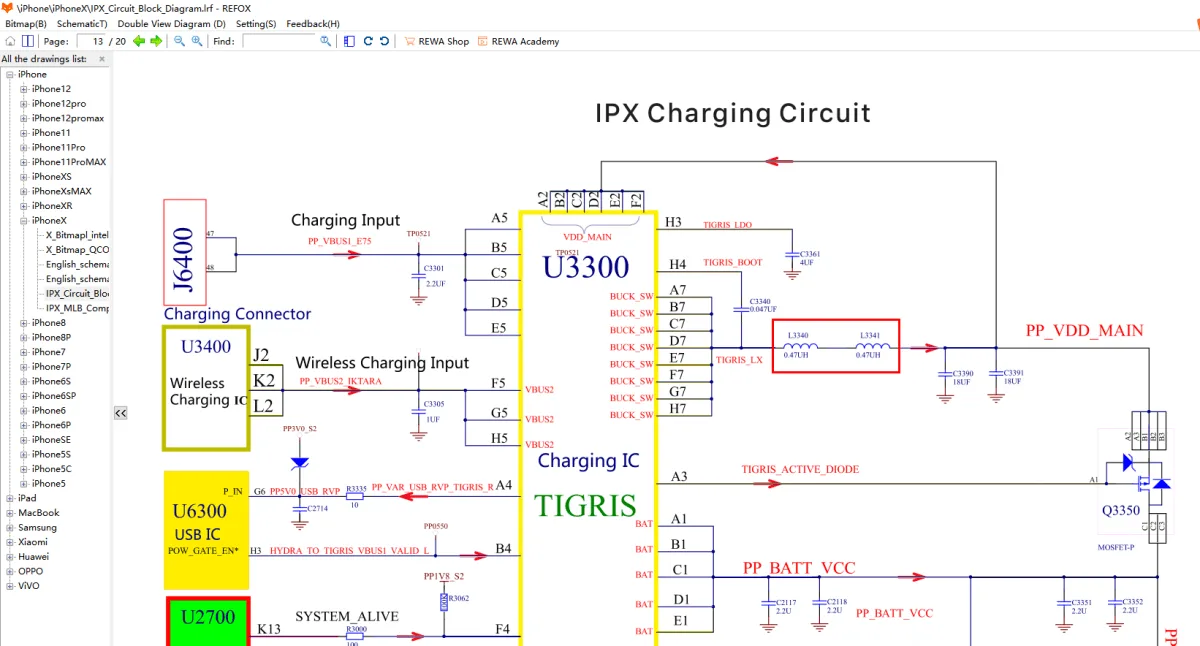Open the REWA Shop link
Image resolution: width=1200 pixels, height=646 pixels.
click(x=437, y=41)
